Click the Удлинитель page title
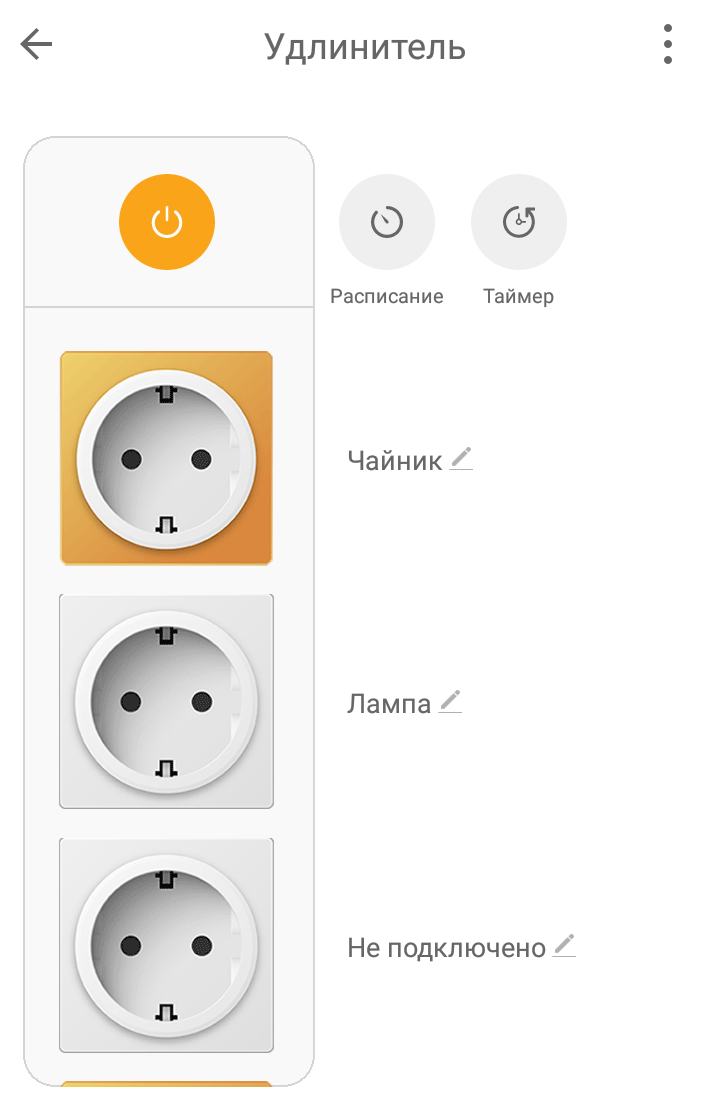Viewport: 720px width, 1120px height. pos(365,47)
